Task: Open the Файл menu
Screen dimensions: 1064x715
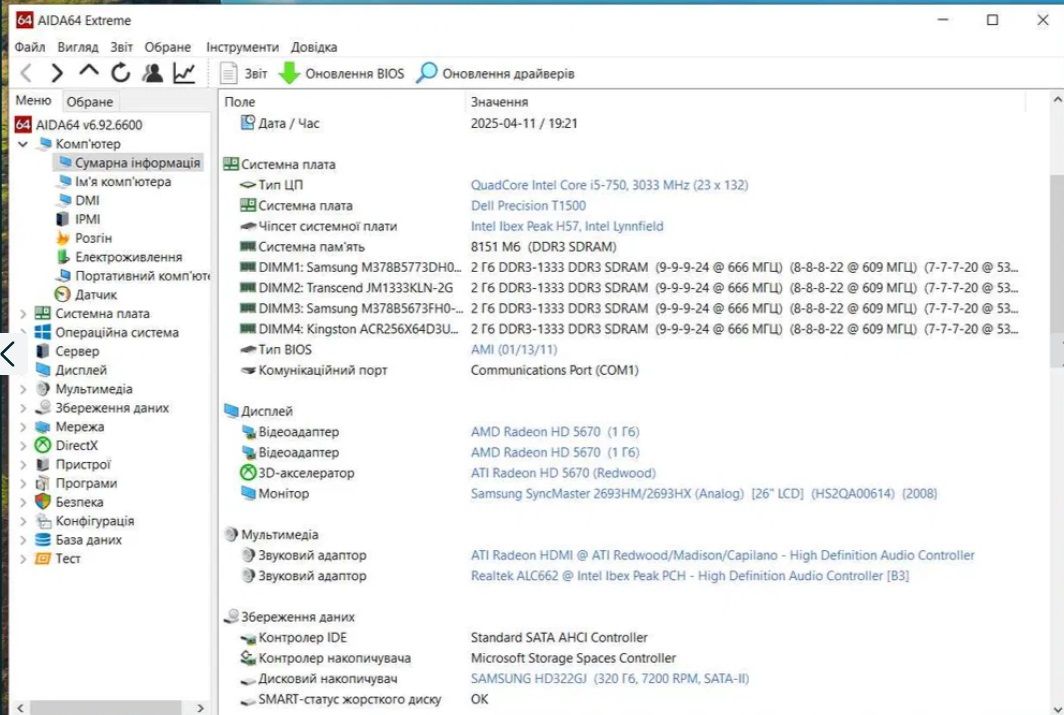Action: (x=30, y=47)
